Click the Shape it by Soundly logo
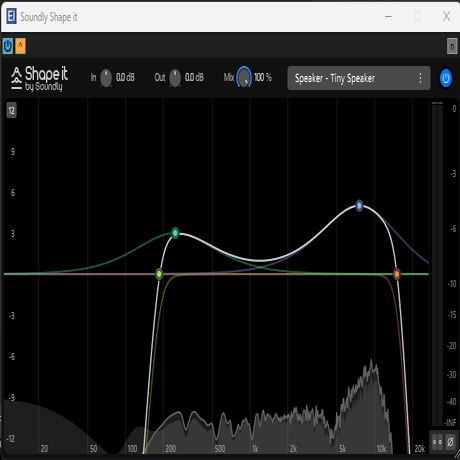The height and width of the screenshot is (460, 460). (39, 79)
